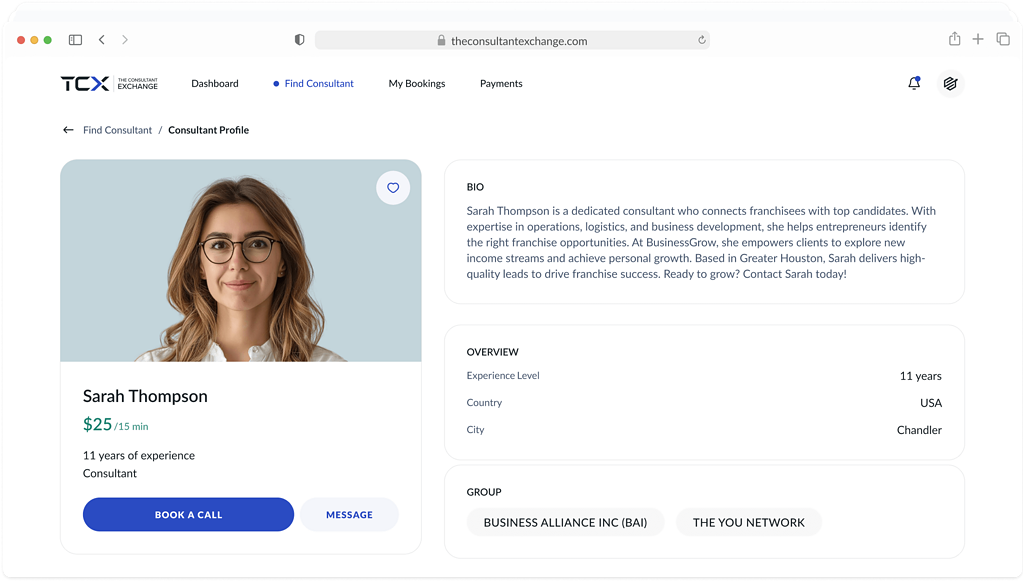Click the back arrow beside Find Consultant breadcrumb

pos(68,130)
